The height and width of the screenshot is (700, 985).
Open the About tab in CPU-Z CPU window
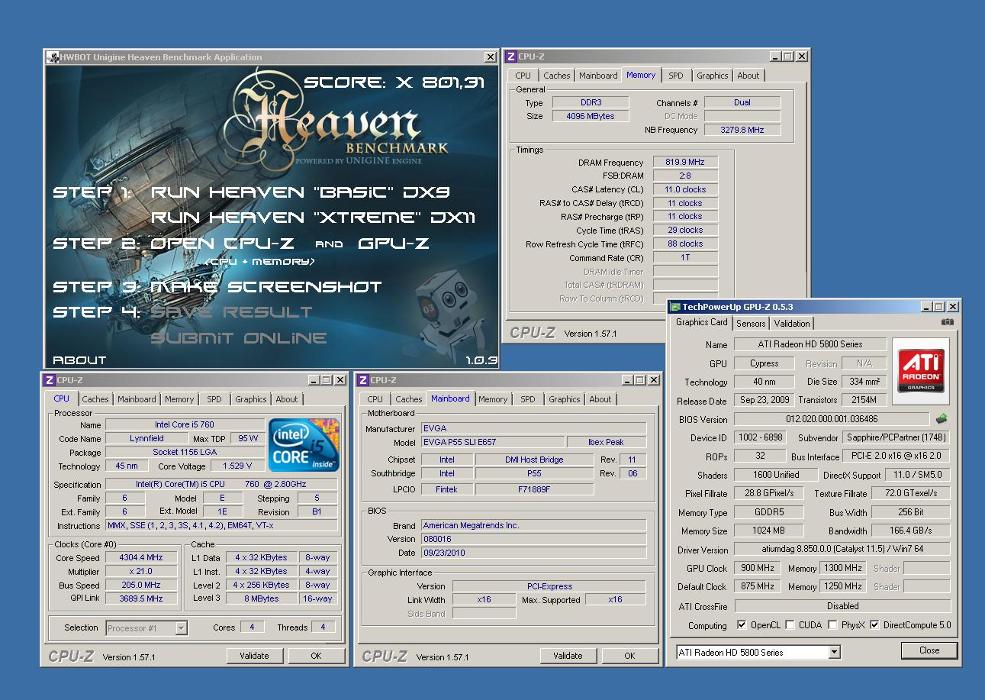(286, 399)
